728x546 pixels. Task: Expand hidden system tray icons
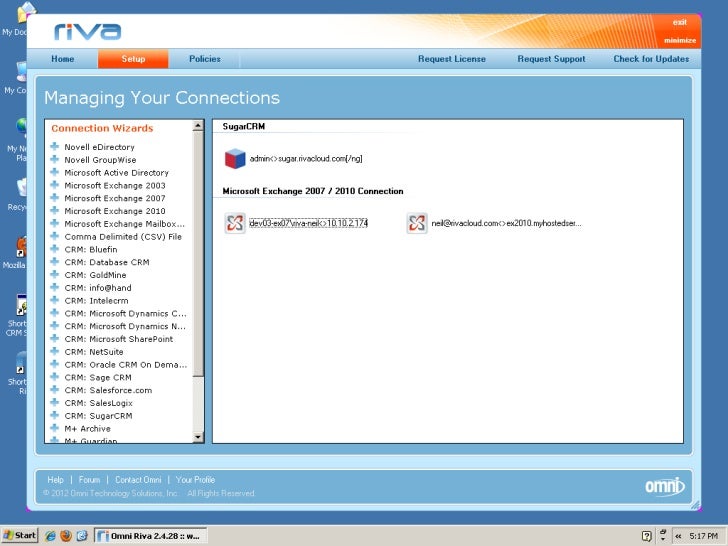click(x=678, y=536)
